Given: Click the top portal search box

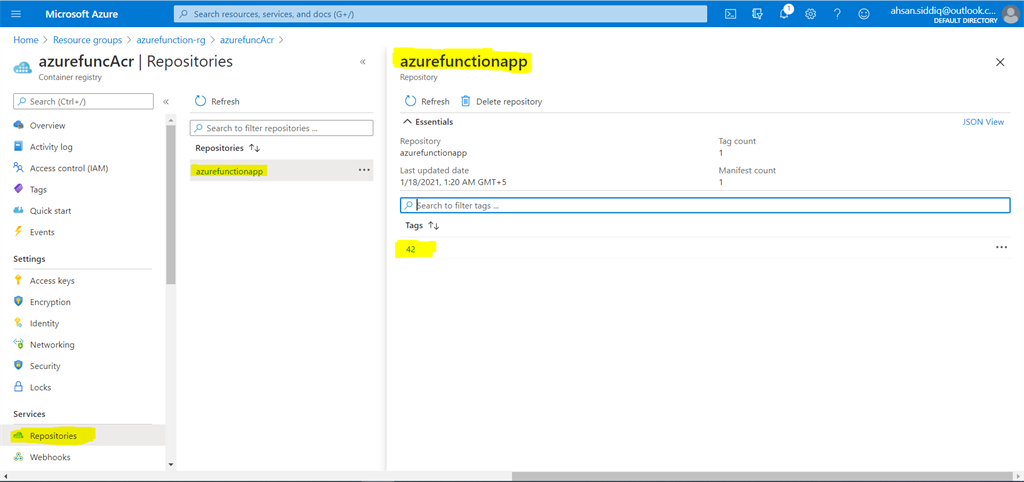Looking at the screenshot, I should [440, 14].
